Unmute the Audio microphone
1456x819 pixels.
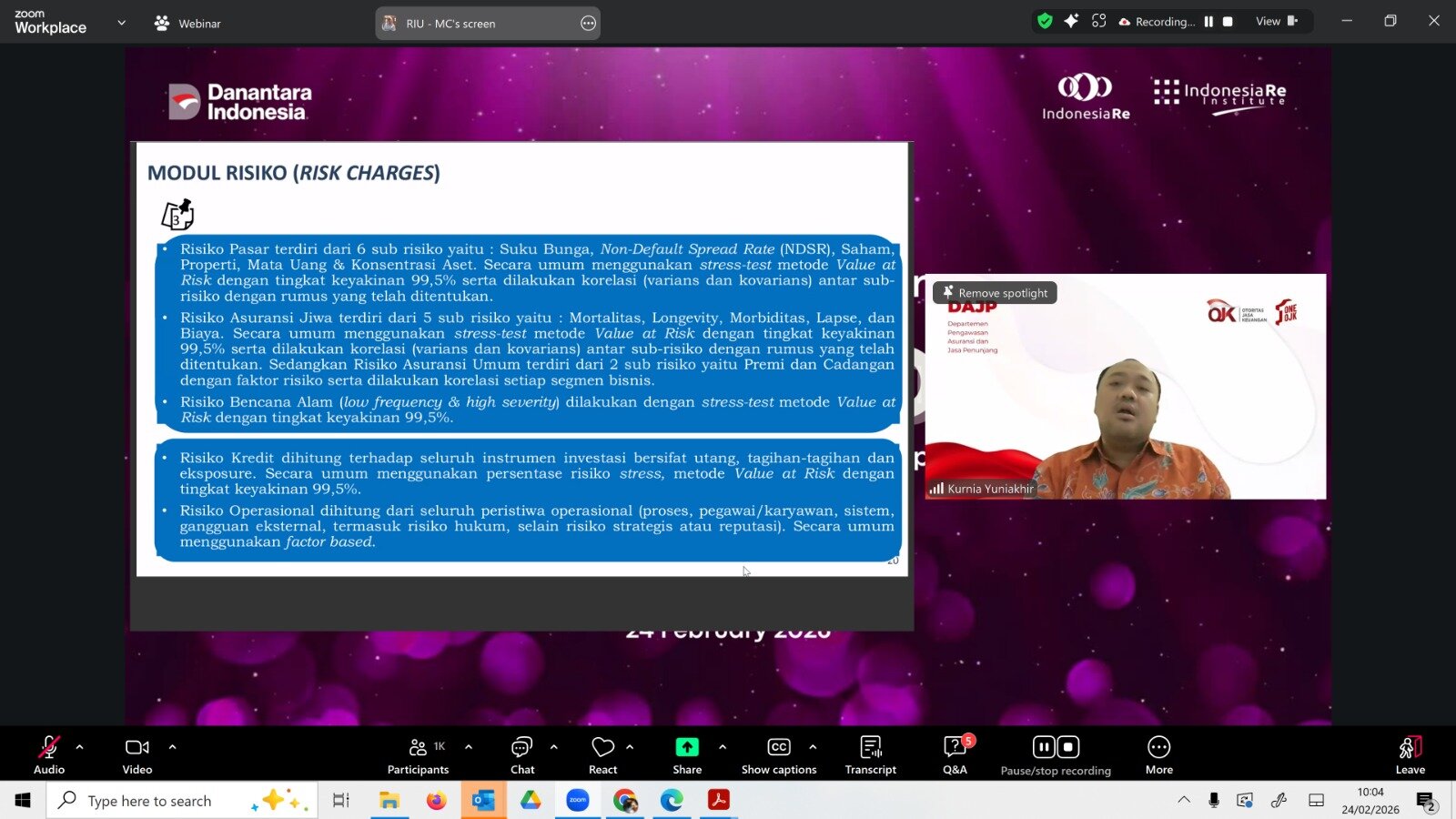tap(49, 754)
